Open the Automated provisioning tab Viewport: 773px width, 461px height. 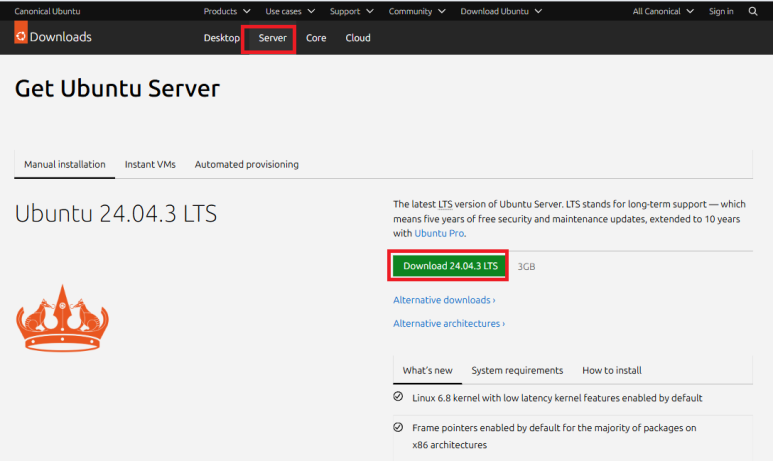click(x=246, y=165)
